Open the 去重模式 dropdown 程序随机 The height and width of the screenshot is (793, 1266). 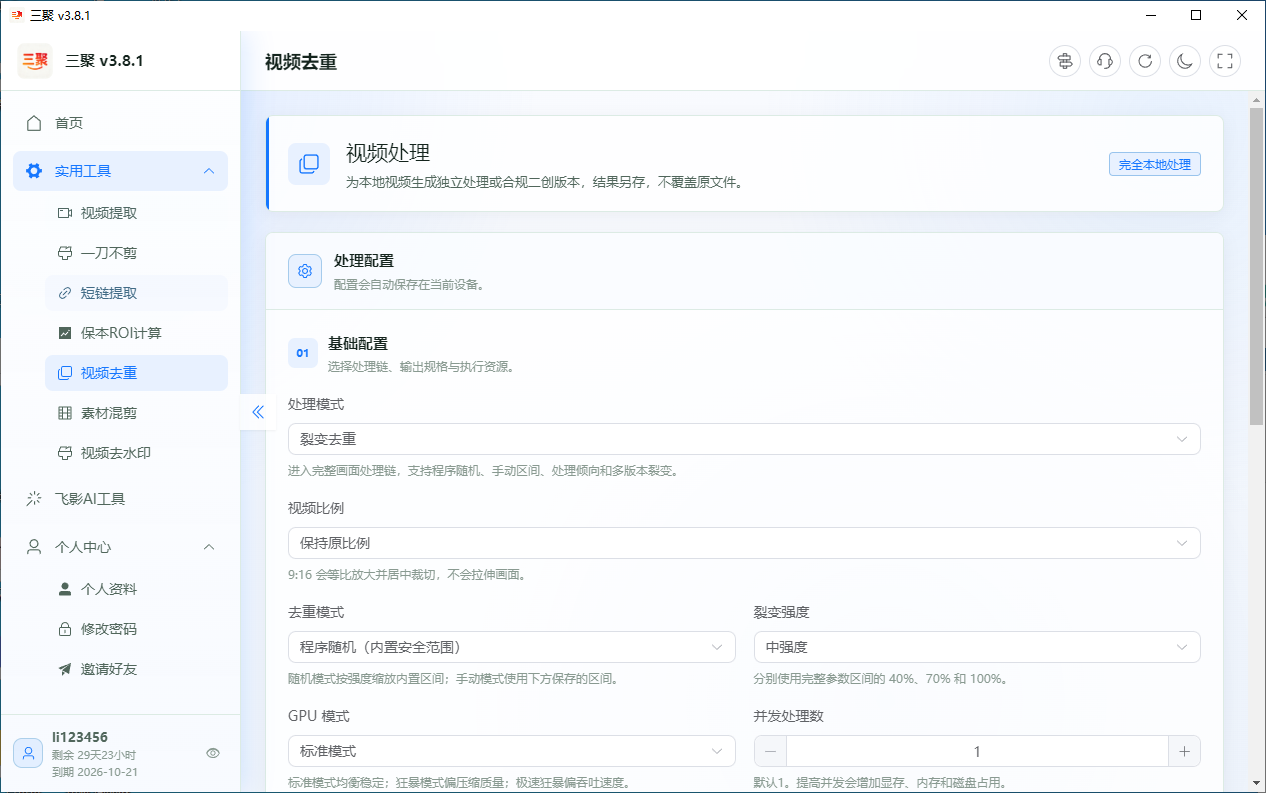click(512, 647)
